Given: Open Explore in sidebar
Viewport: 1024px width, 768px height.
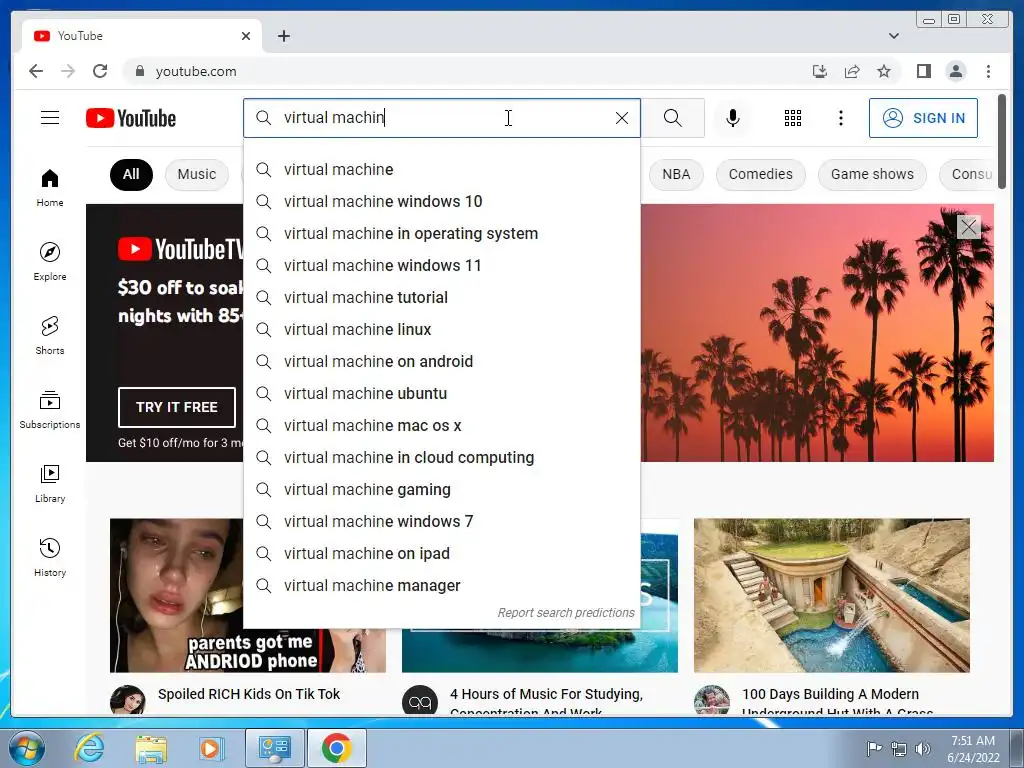Looking at the screenshot, I should click(50, 261).
